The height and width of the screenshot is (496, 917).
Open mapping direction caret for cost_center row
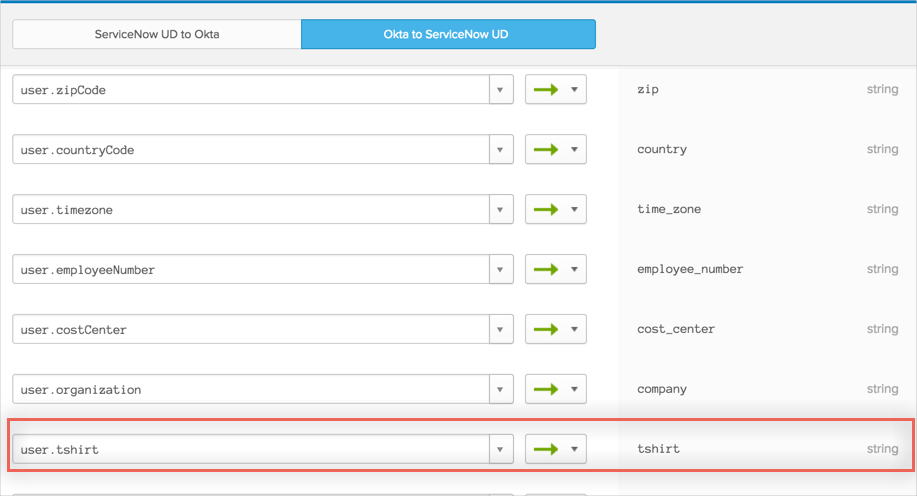tap(574, 329)
